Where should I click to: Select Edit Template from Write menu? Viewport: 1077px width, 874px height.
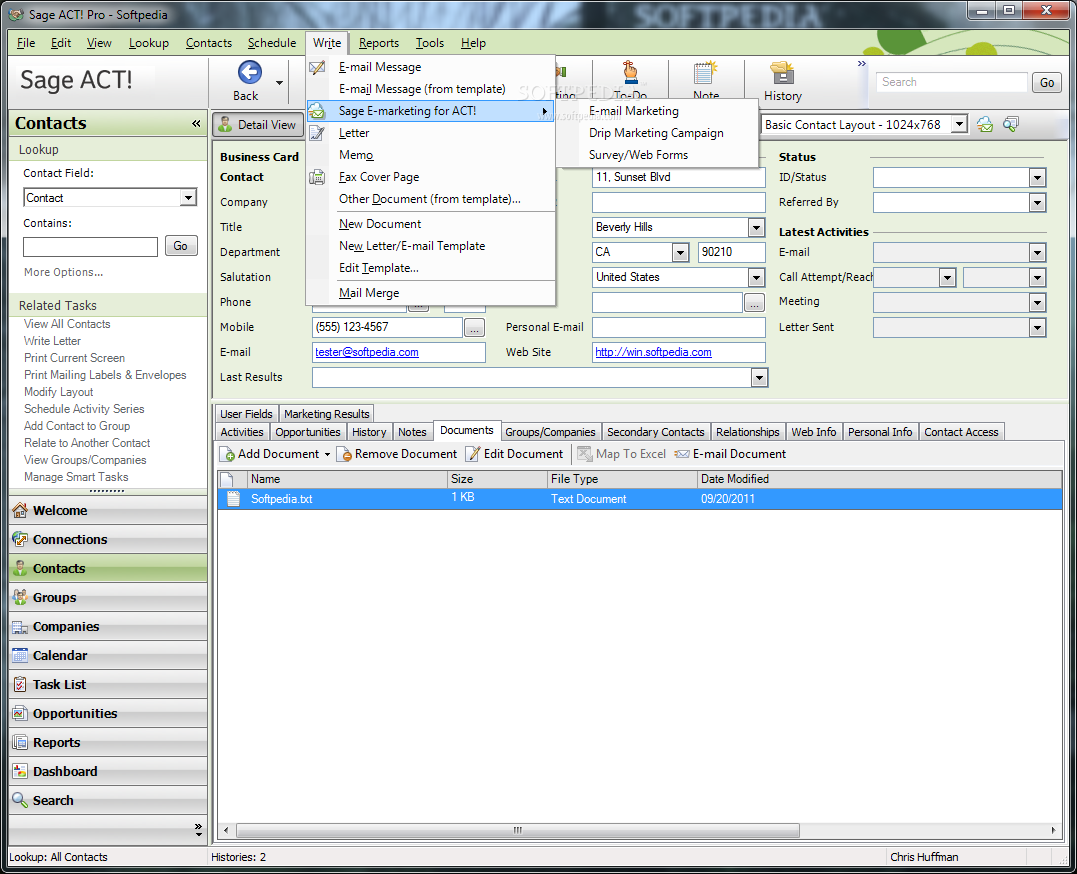pyautogui.click(x=378, y=268)
